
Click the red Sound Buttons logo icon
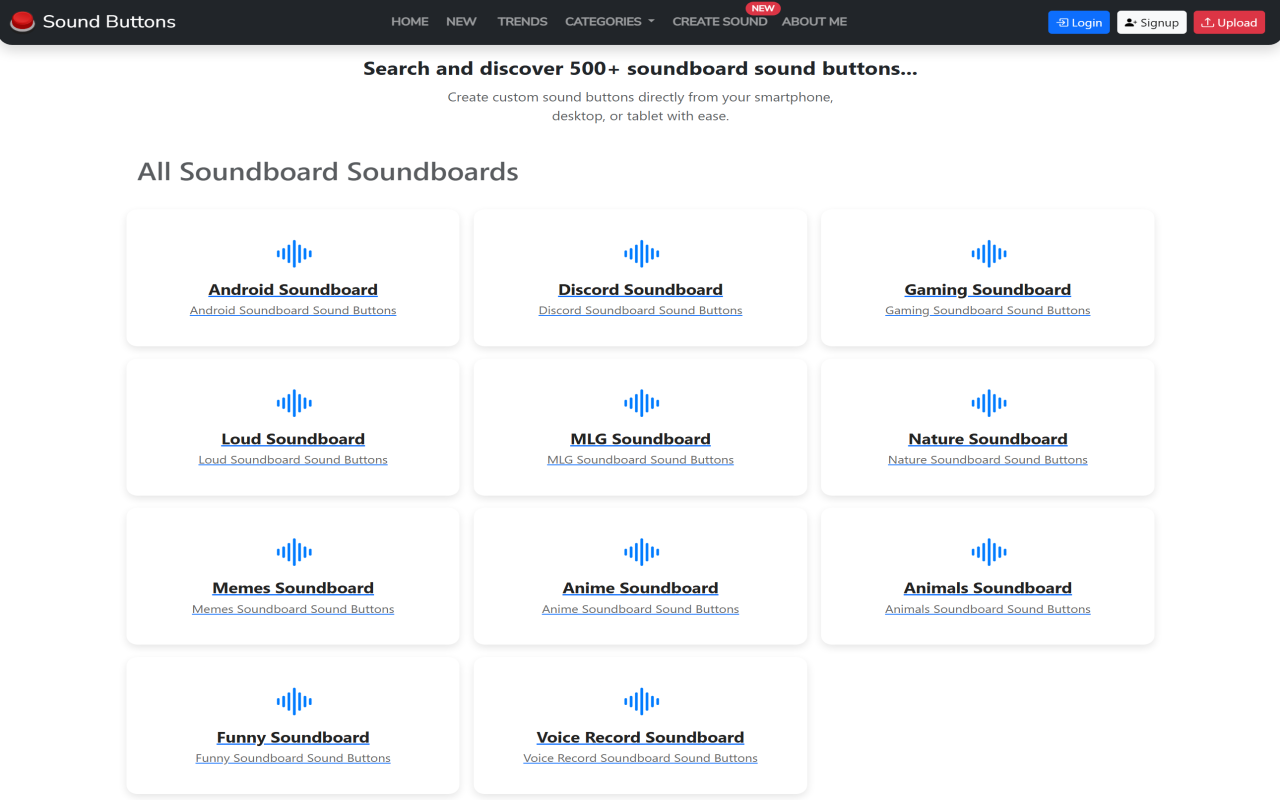tap(21, 21)
